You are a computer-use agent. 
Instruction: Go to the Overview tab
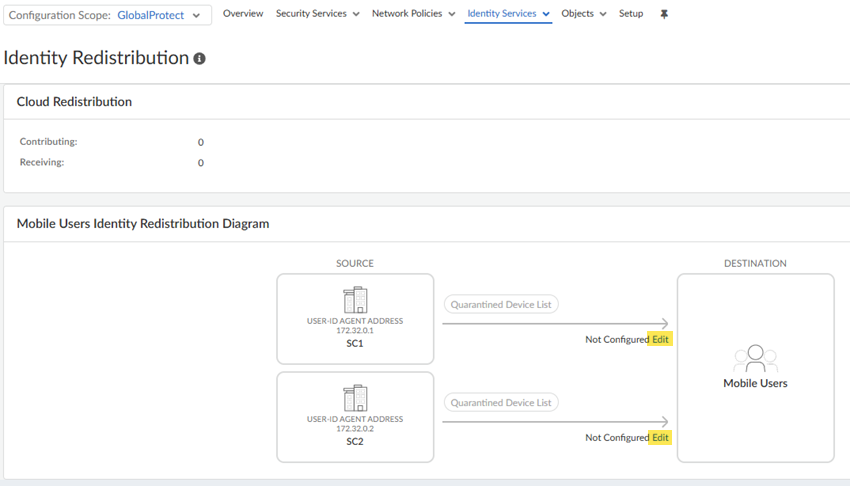tap(243, 14)
